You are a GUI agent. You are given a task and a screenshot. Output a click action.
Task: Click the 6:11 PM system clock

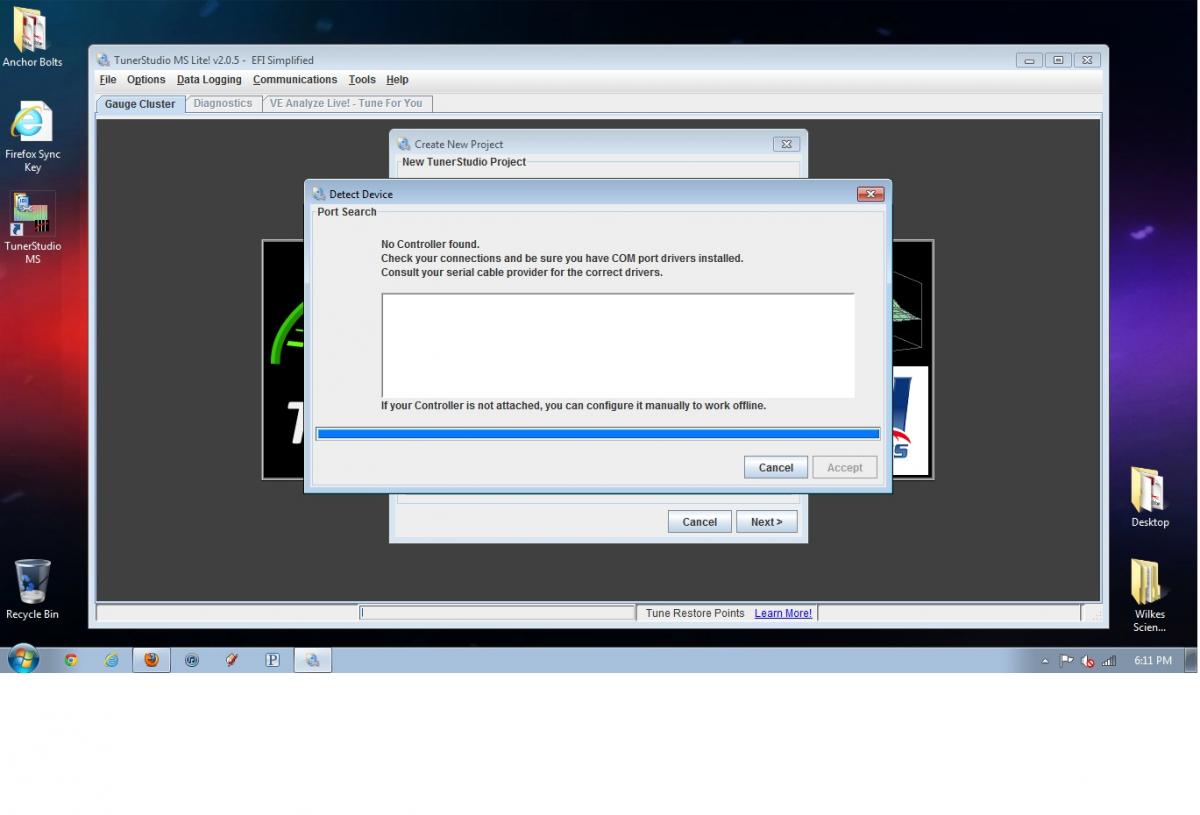1153,661
